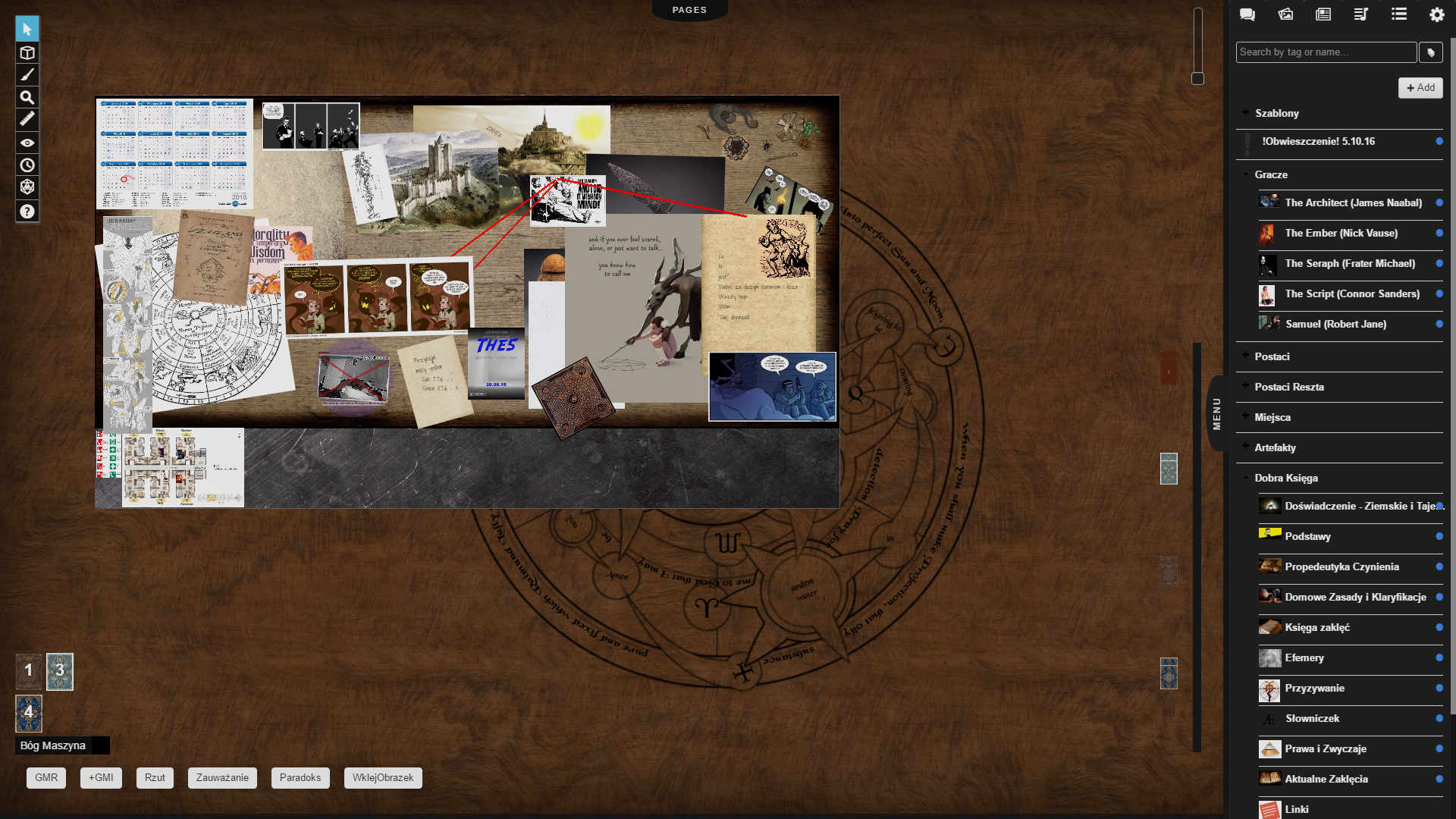
Task: Click the zoom level slider handle
Action: pyautogui.click(x=1198, y=79)
